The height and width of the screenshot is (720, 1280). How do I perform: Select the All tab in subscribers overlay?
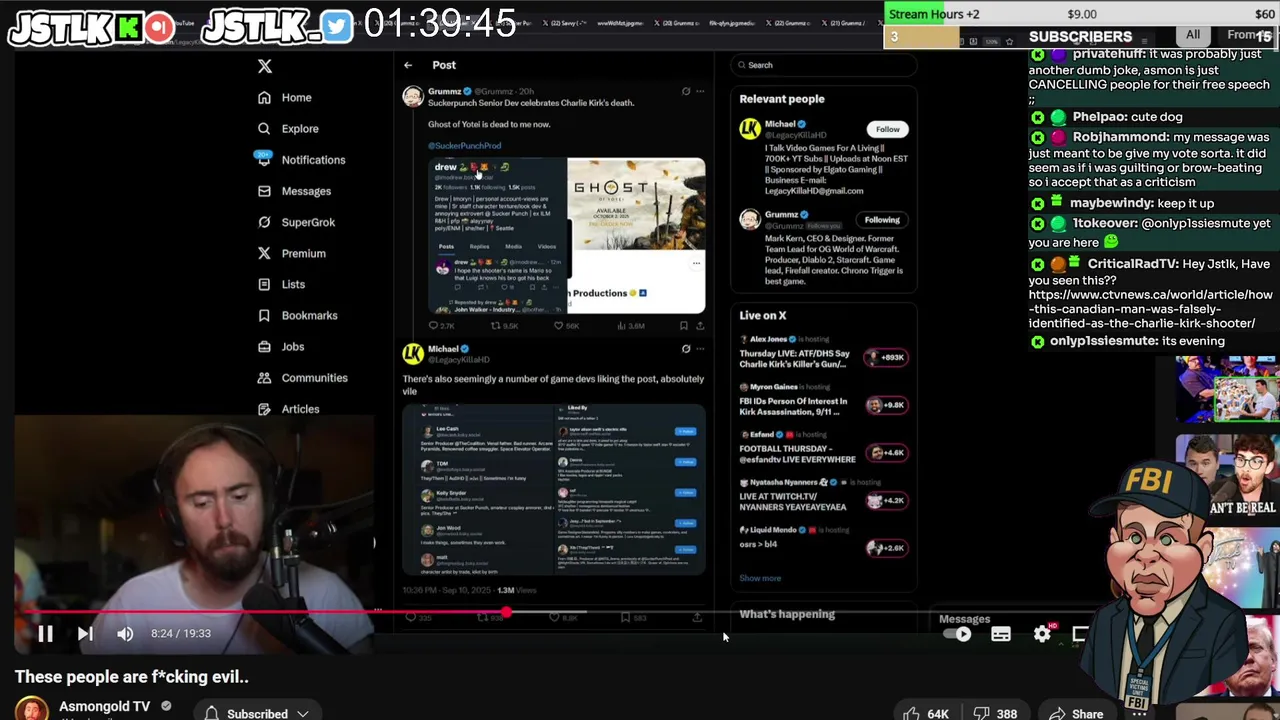click(x=1192, y=35)
